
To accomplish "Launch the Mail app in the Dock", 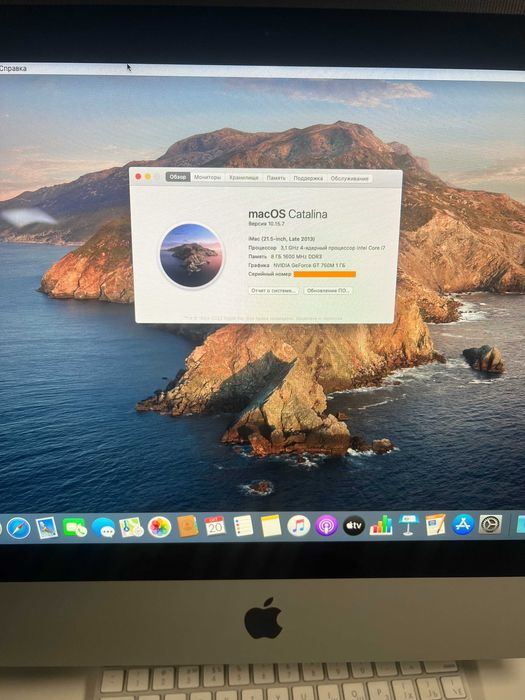I will click(x=47, y=528).
